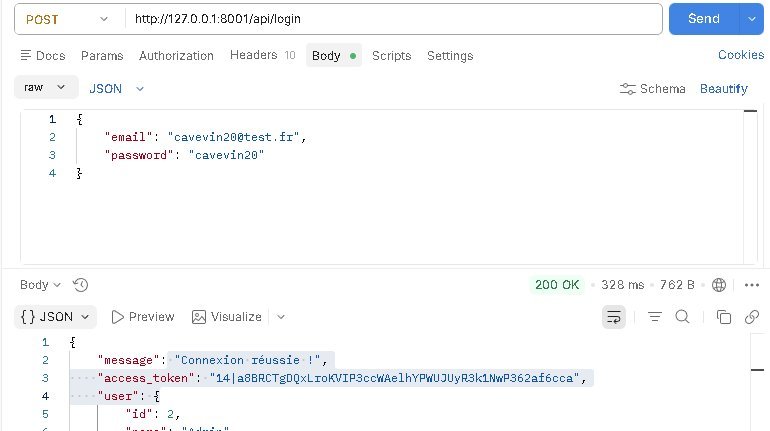Open the response Body dropdown
The height and width of the screenshot is (431, 770).
[x=40, y=285]
